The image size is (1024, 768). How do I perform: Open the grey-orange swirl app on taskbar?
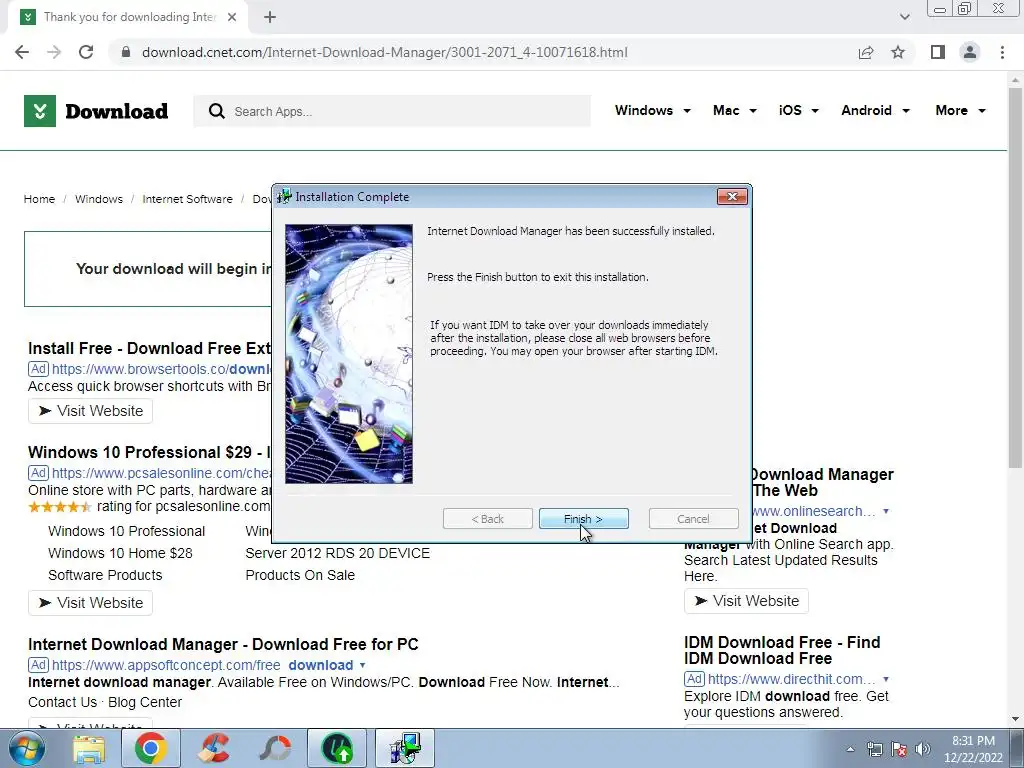point(275,748)
